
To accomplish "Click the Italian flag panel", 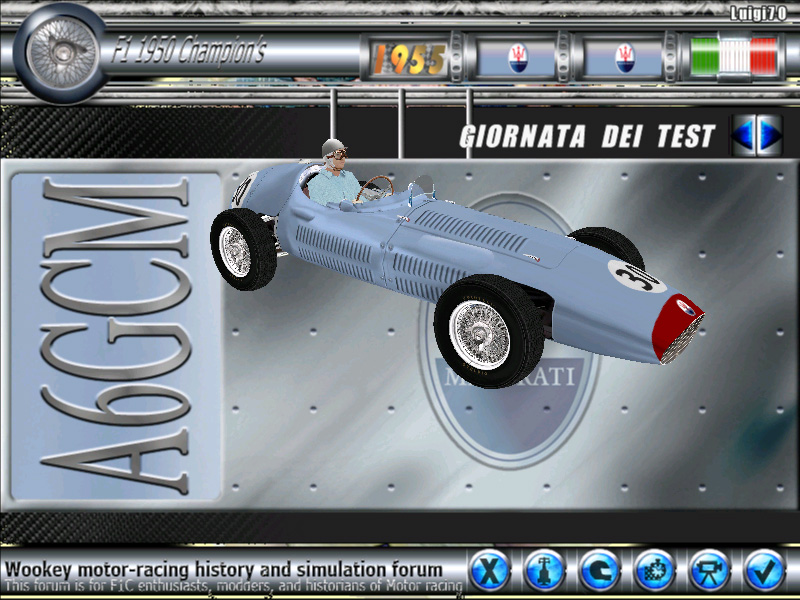I will pos(734,56).
